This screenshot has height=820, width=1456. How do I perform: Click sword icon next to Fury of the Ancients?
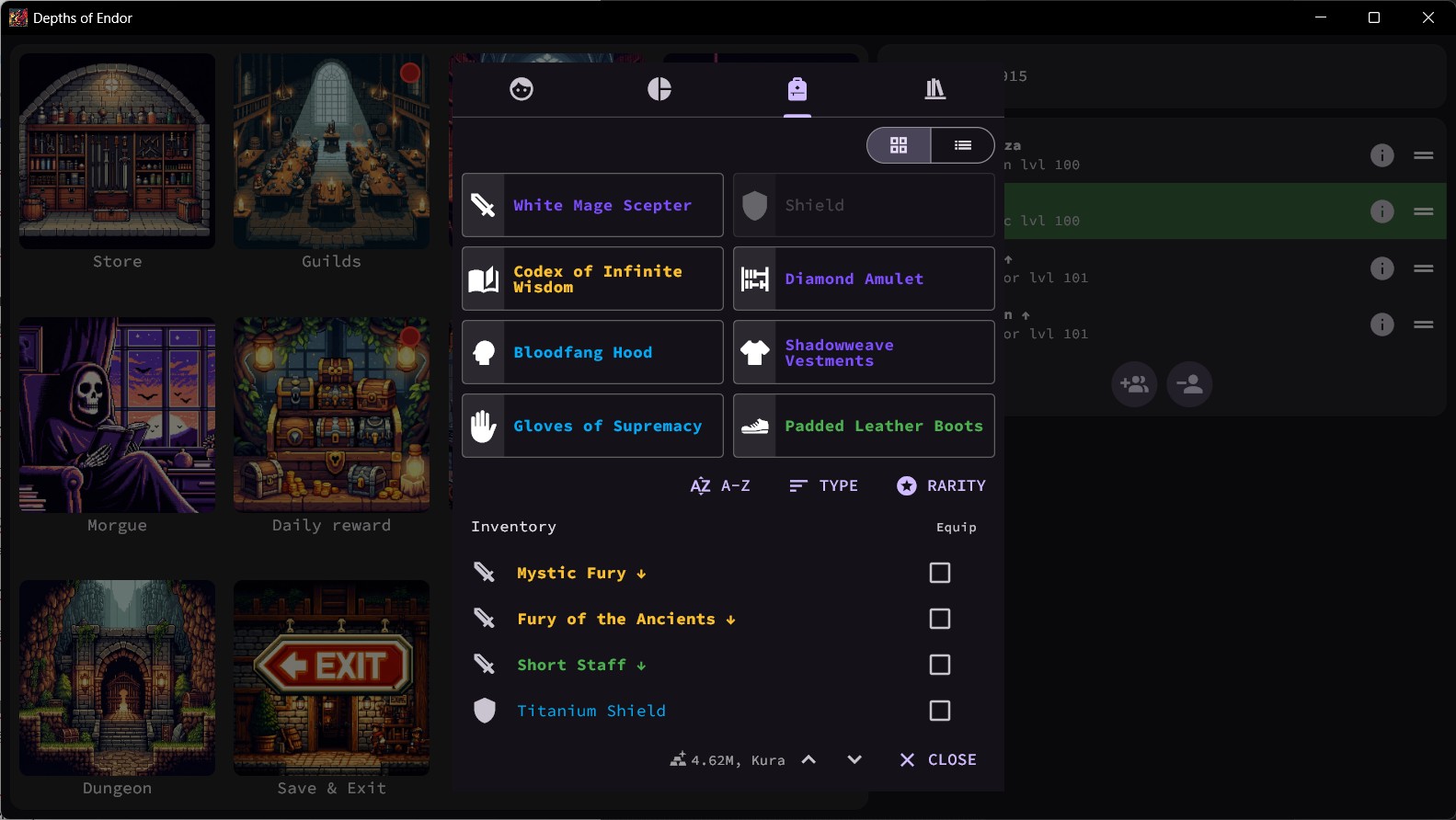tap(485, 619)
